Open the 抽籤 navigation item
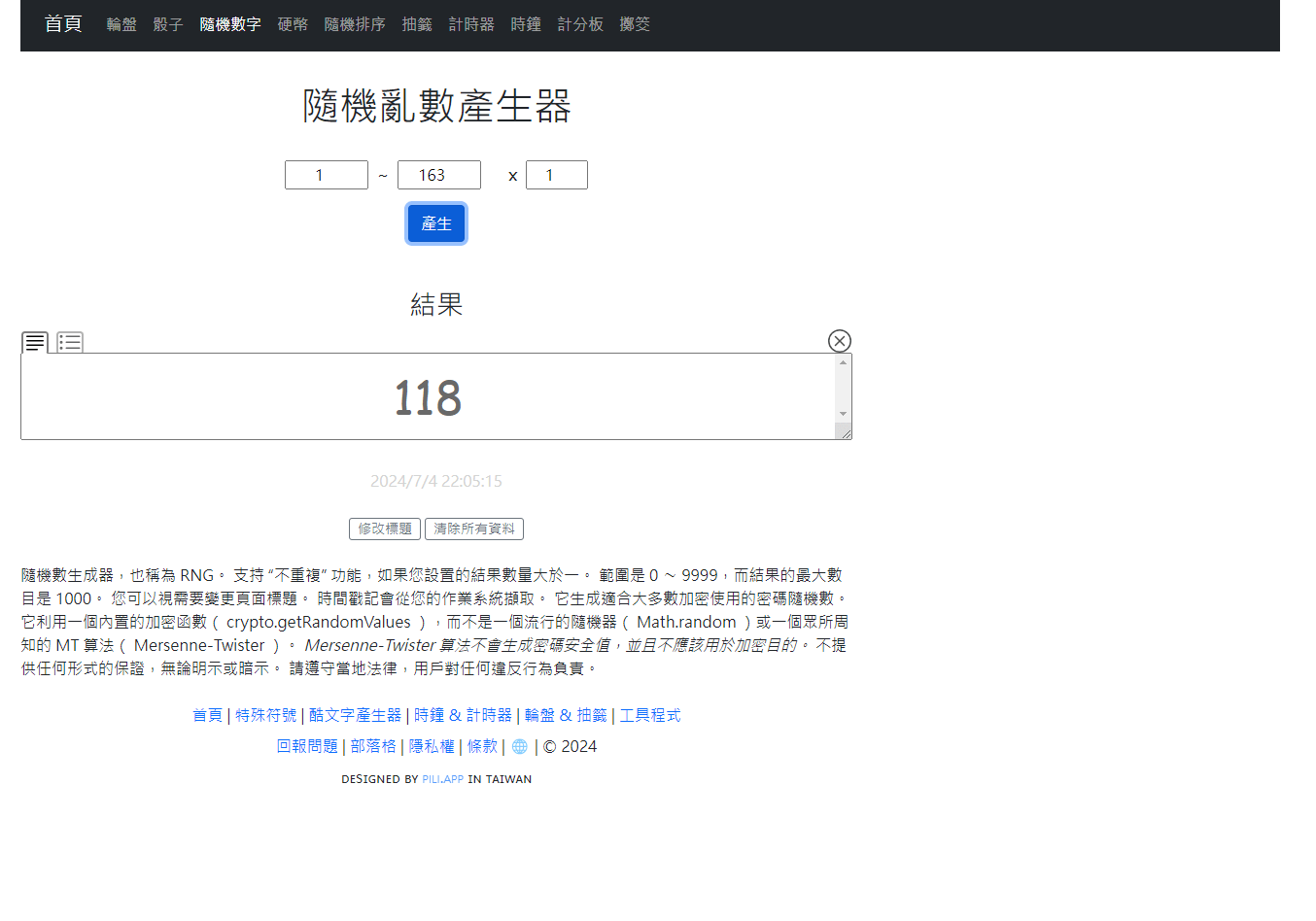The height and width of the screenshot is (921, 1316). tap(417, 24)
